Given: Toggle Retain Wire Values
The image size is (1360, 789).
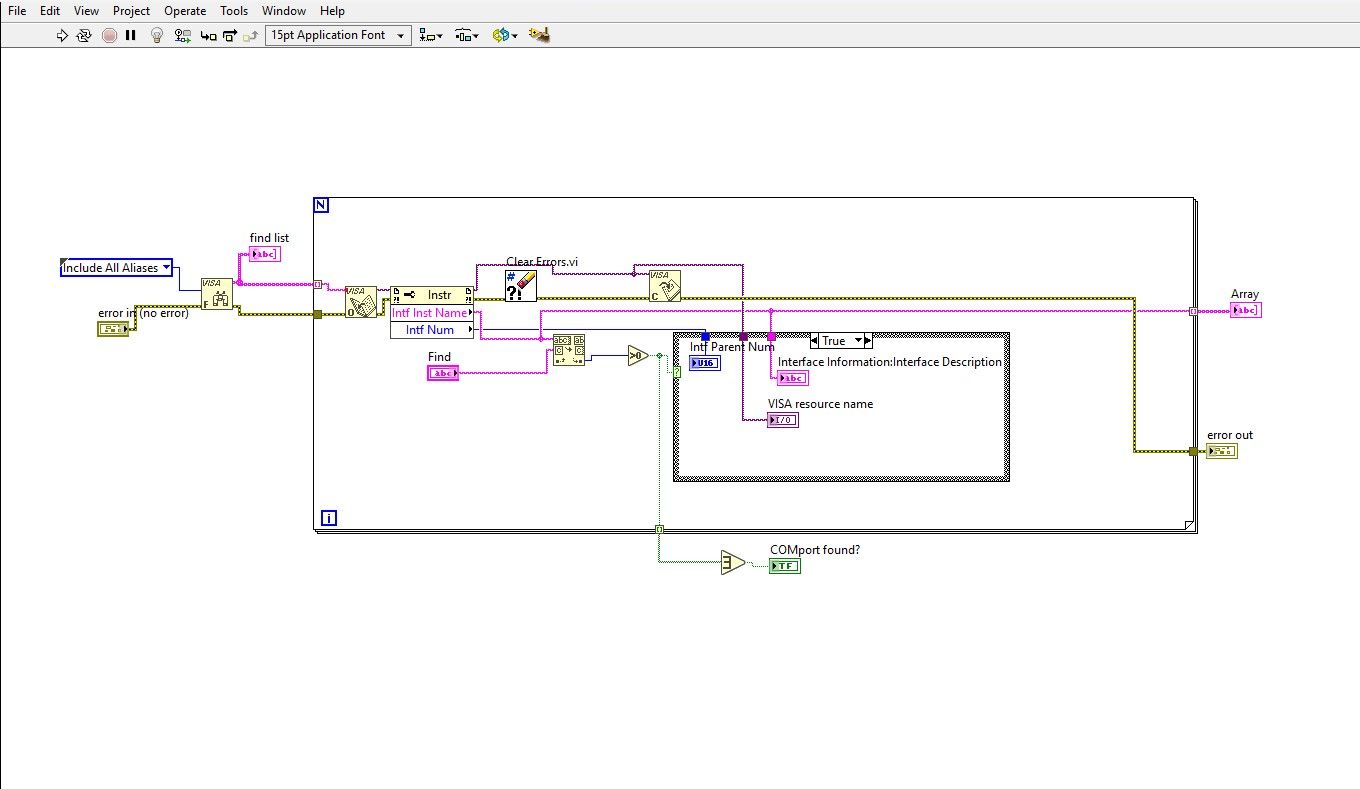Looking at the screenshot, I should (183, 35).
